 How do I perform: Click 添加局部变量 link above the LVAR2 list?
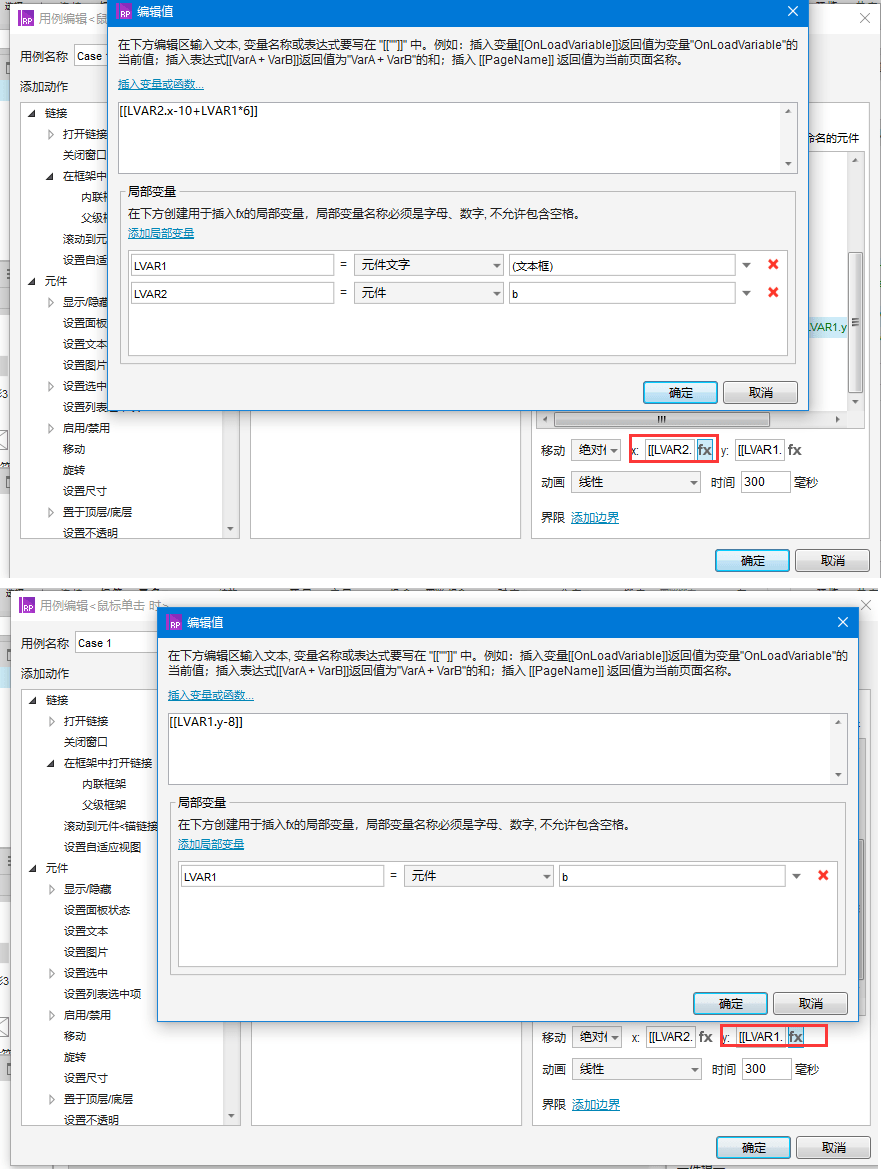[x=161, y=233]
